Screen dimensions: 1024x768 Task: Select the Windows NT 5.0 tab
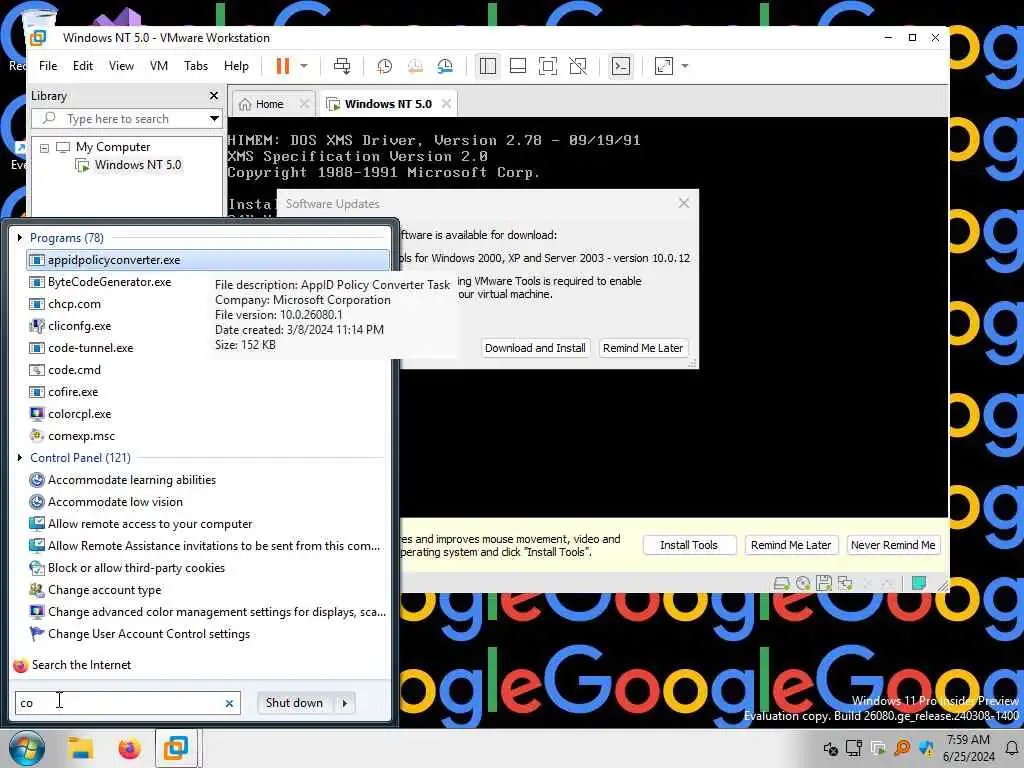[x=388, y=104]
